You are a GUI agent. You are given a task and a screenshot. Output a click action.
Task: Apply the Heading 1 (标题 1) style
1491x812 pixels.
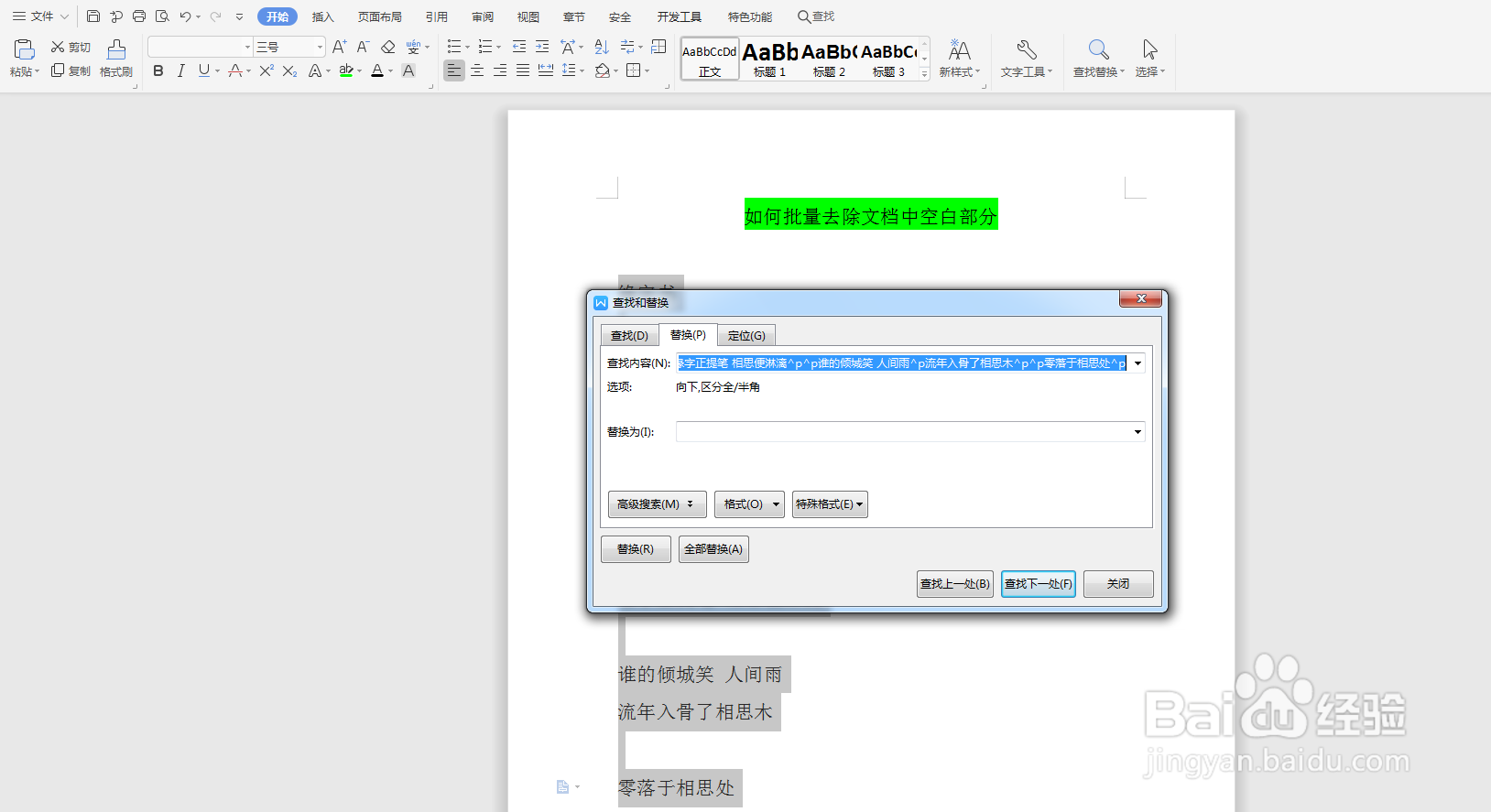click(x=770, y=59)
